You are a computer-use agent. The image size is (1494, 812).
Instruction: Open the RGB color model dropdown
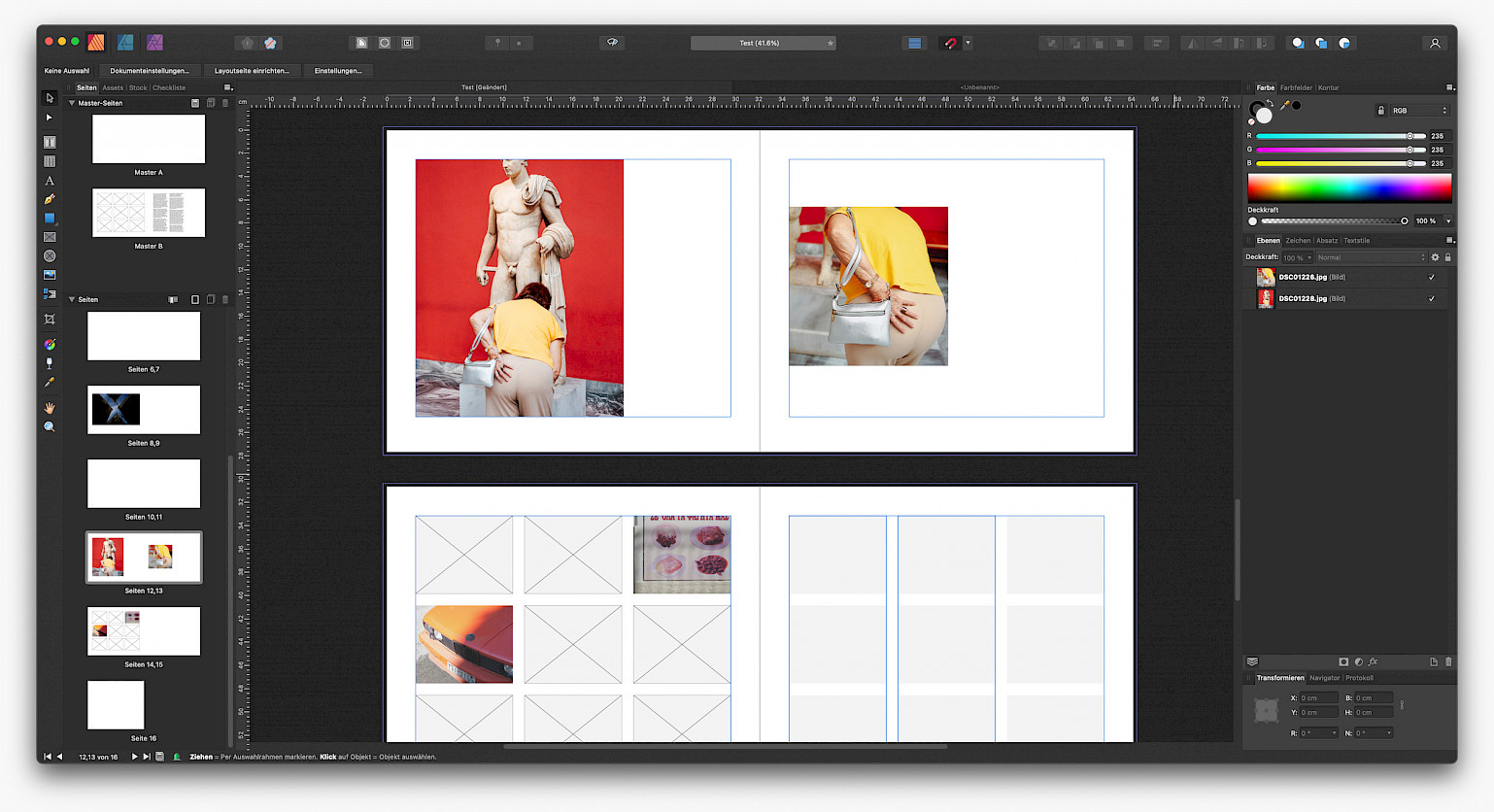click(x=1419, y=111)
